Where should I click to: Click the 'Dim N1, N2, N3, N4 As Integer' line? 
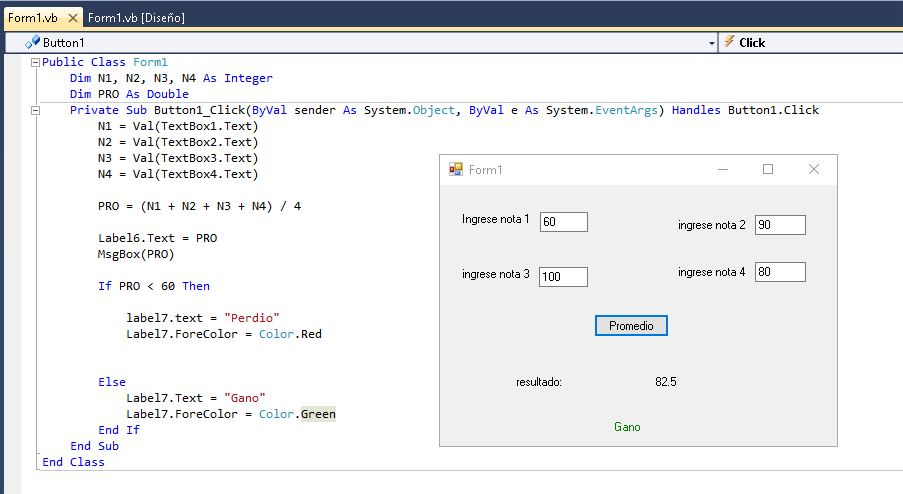(x=171, y=78)
